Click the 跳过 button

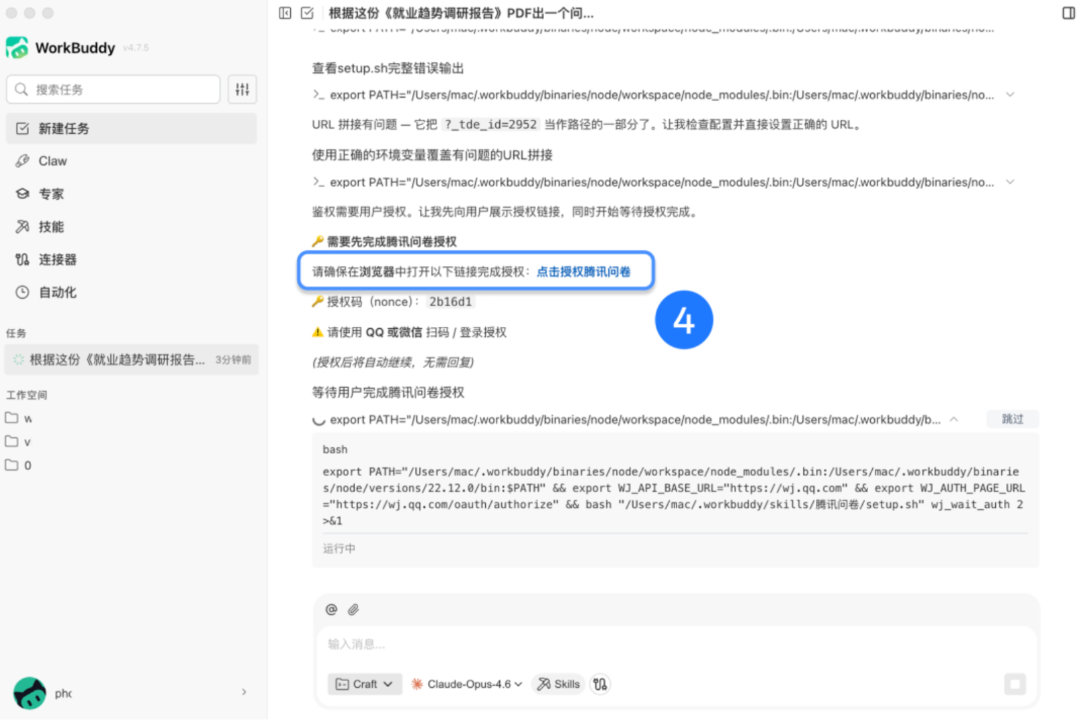1012,419
